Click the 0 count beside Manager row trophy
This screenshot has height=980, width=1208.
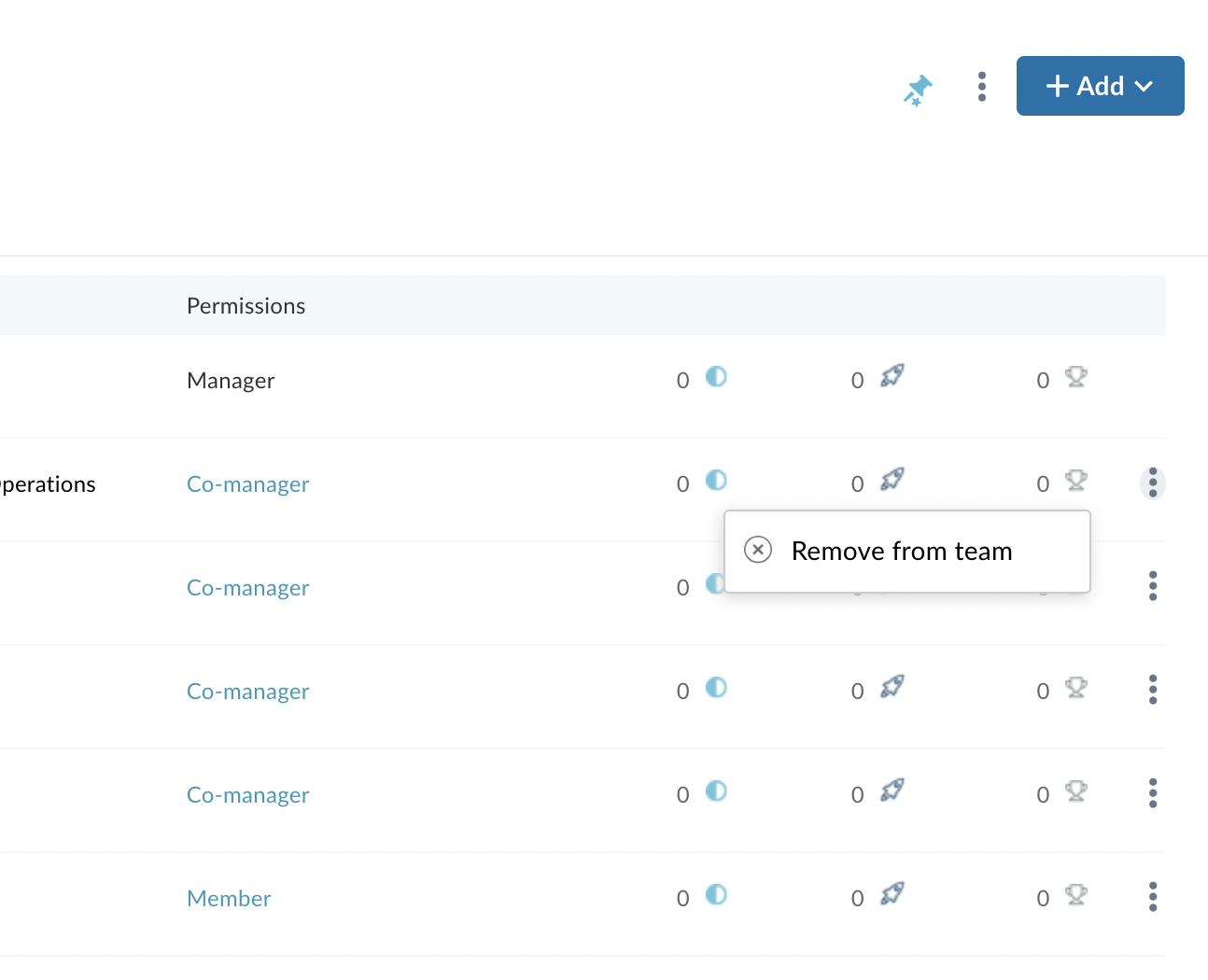click(1043, 381)
